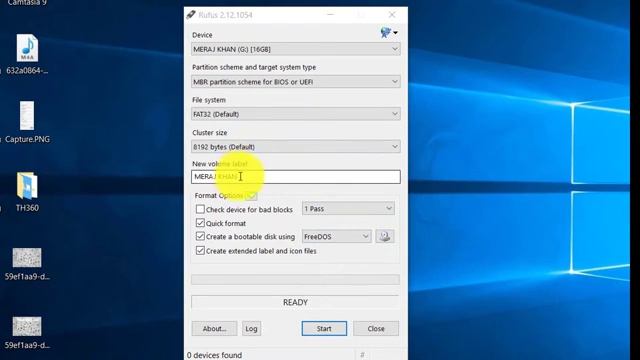The height and width of the screenshot is (360, 640).
Task: Select the Capture.PNG desktop icon
Action: [27, 116]
